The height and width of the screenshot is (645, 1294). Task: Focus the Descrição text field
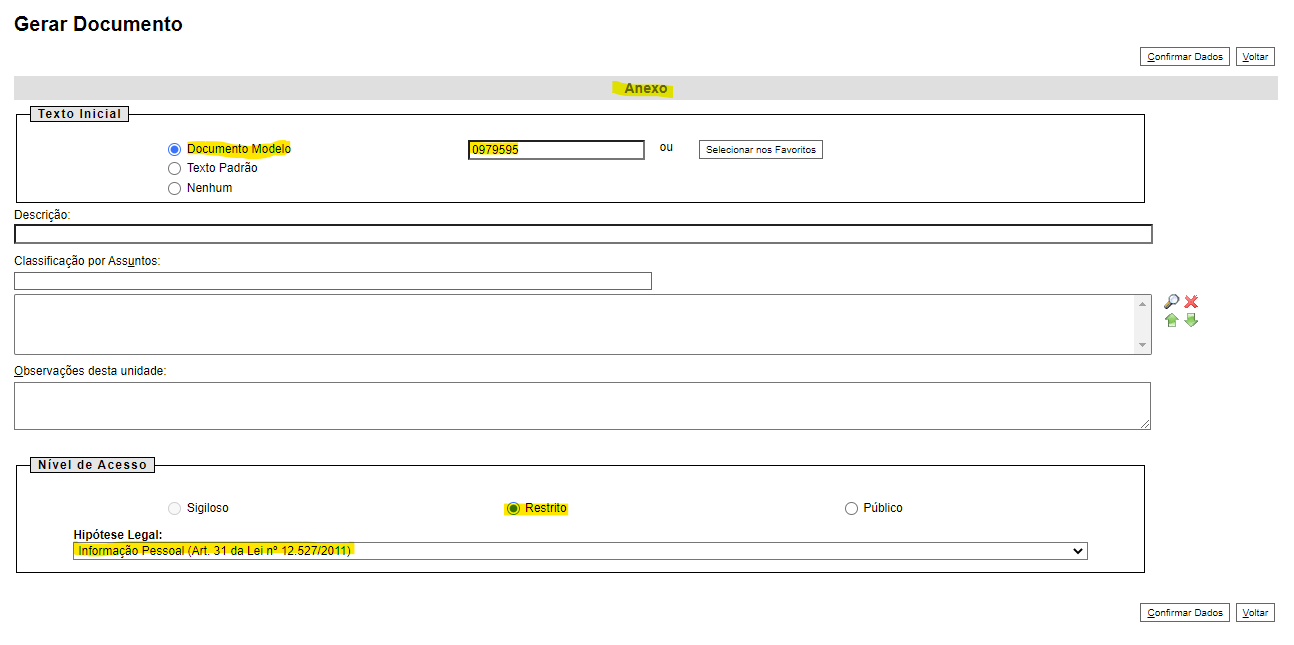click(x=583, y=235)
